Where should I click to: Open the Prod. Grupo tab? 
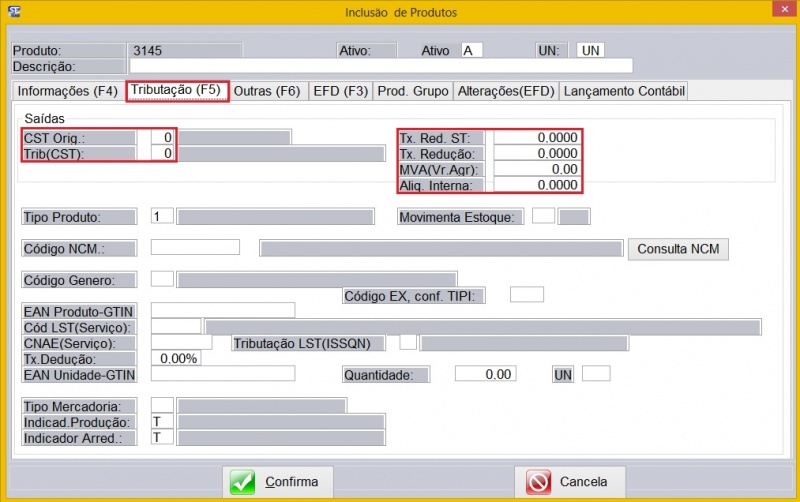point(412,91)
